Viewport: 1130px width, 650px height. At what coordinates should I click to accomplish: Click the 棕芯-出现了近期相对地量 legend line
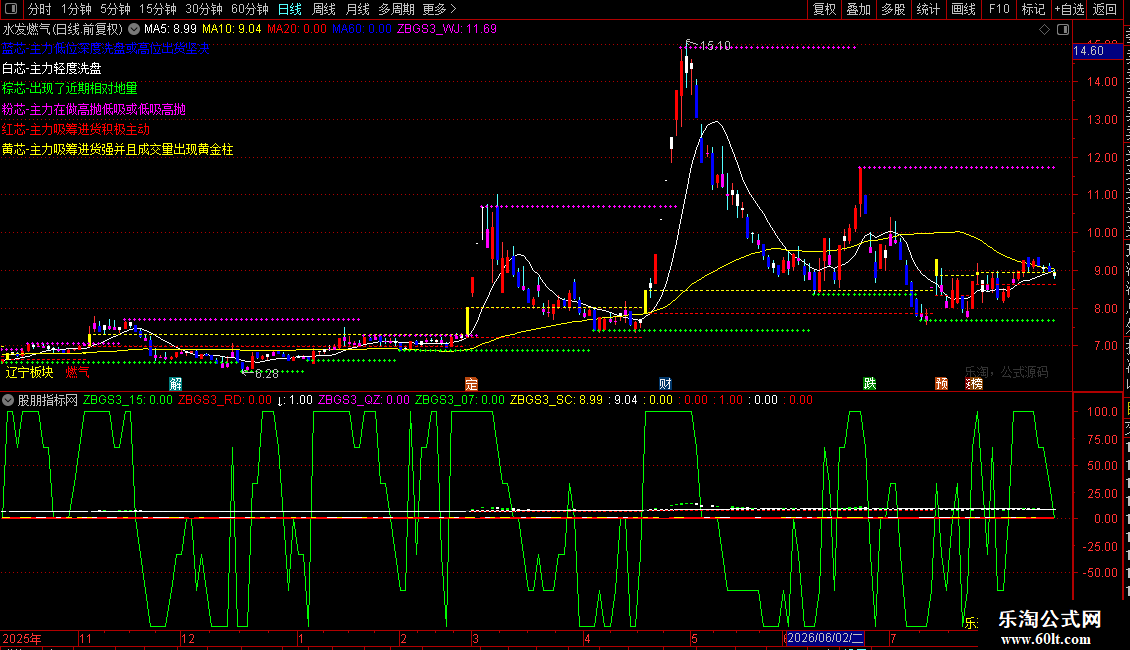click(70, 89)
